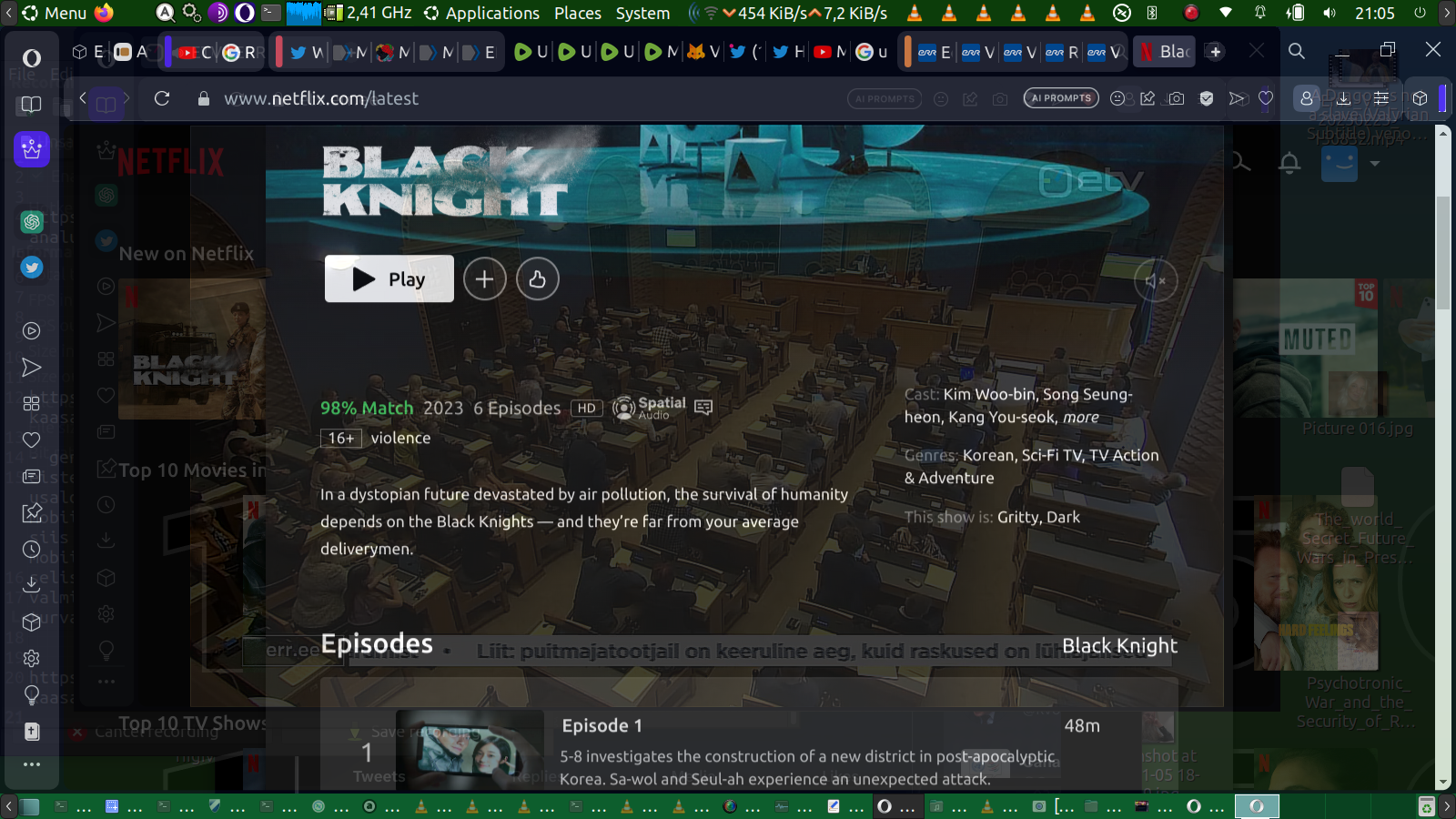Open the Opera main menu logo
Image resolution: width=1456 pixels, height=819 pixels.
(x=32, y=58)
